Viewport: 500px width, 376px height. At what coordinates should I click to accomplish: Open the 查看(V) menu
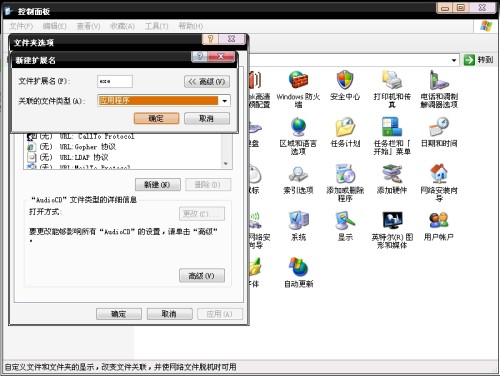88,26
